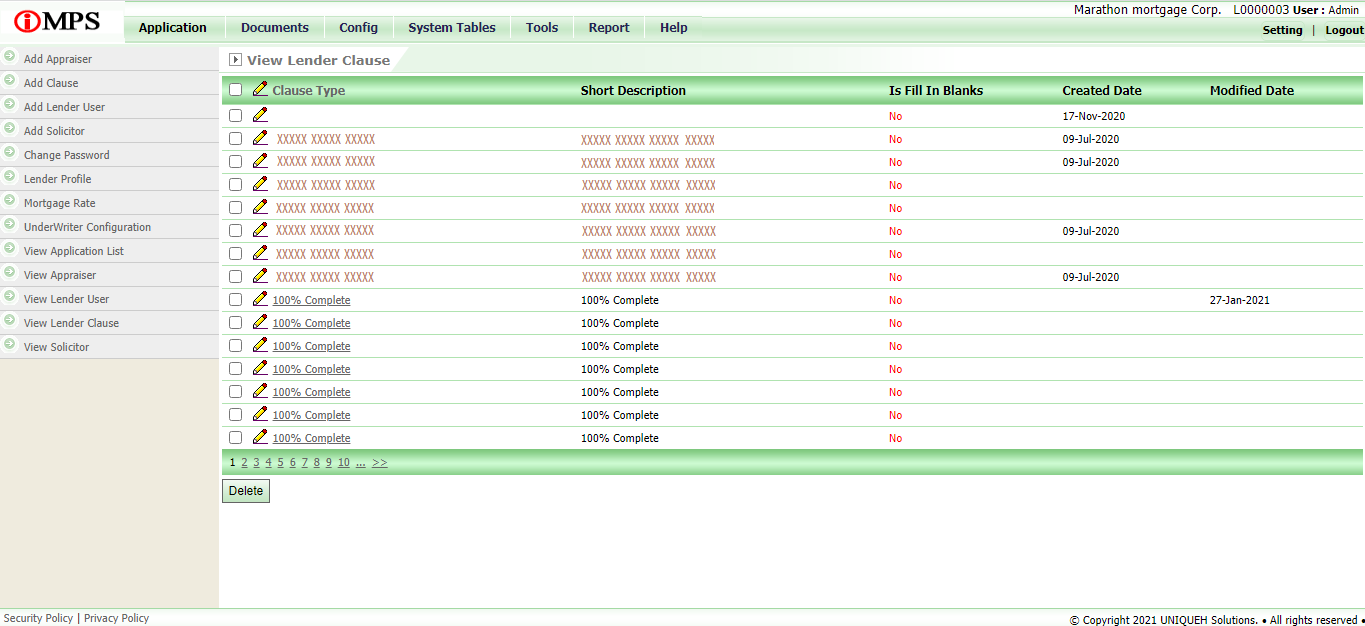This screenshot has width=1365, height=626.
Task: Click the Logout link
Action: tap(1344, 30)
